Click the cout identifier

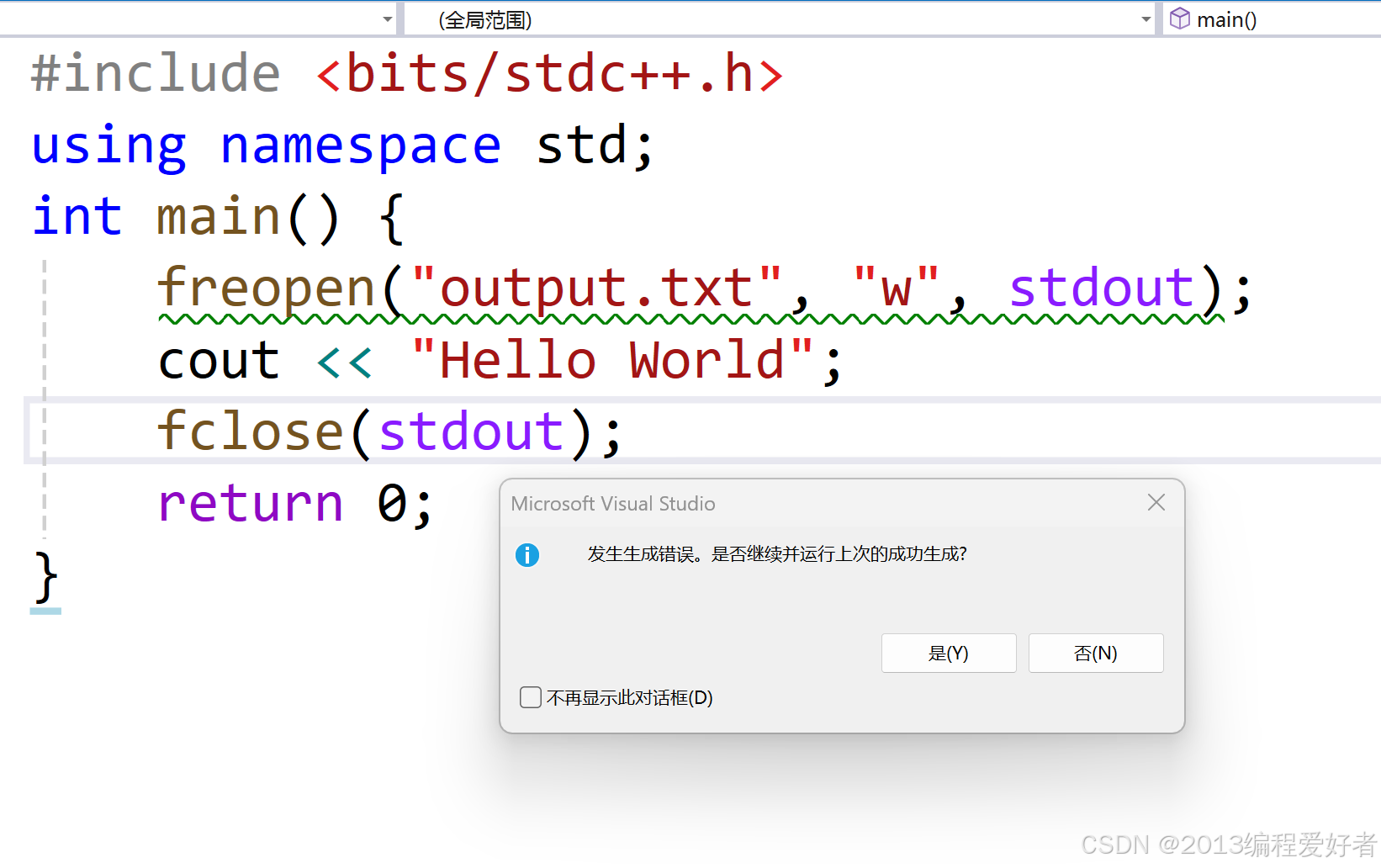point(219,360)
